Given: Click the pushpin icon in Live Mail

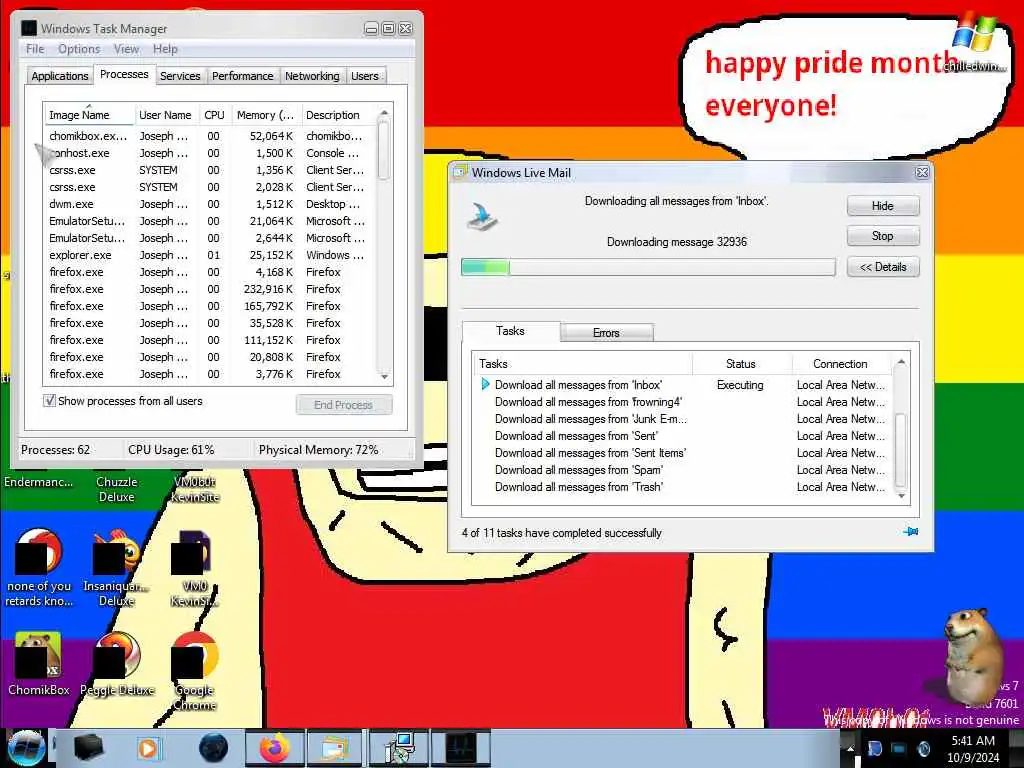Looking at the screenshot, I should click(910, 532).
